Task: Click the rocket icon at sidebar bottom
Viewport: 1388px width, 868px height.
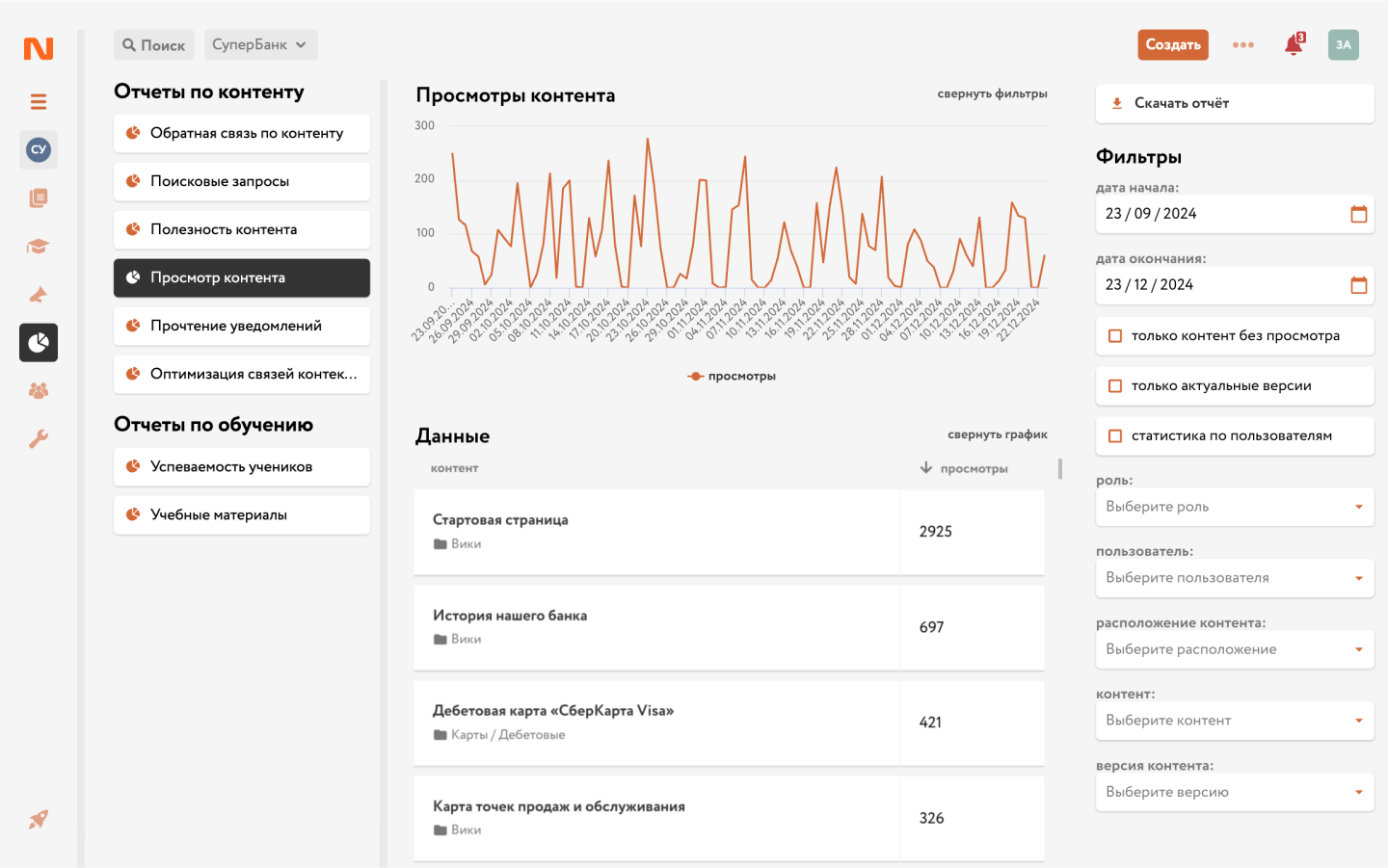Action: [x=39, y=820]
